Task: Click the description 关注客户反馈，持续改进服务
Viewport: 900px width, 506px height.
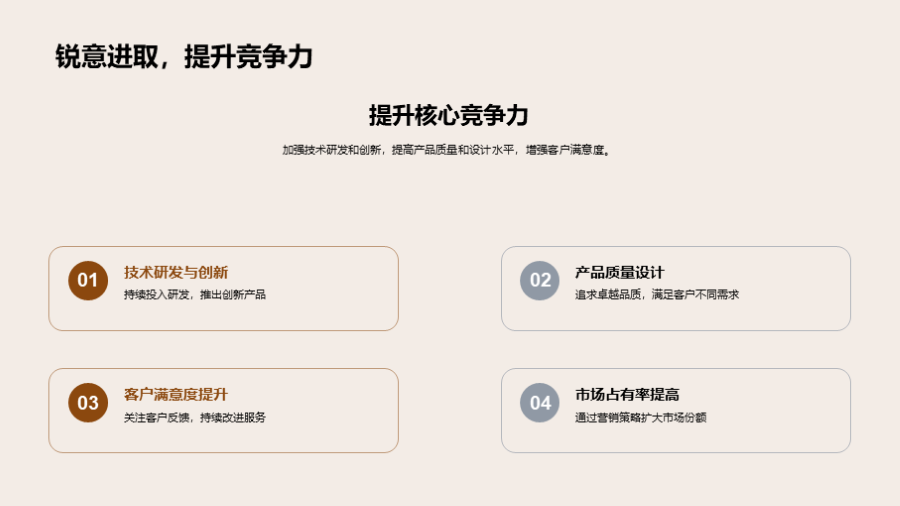Action: click(x=195, y=417)
